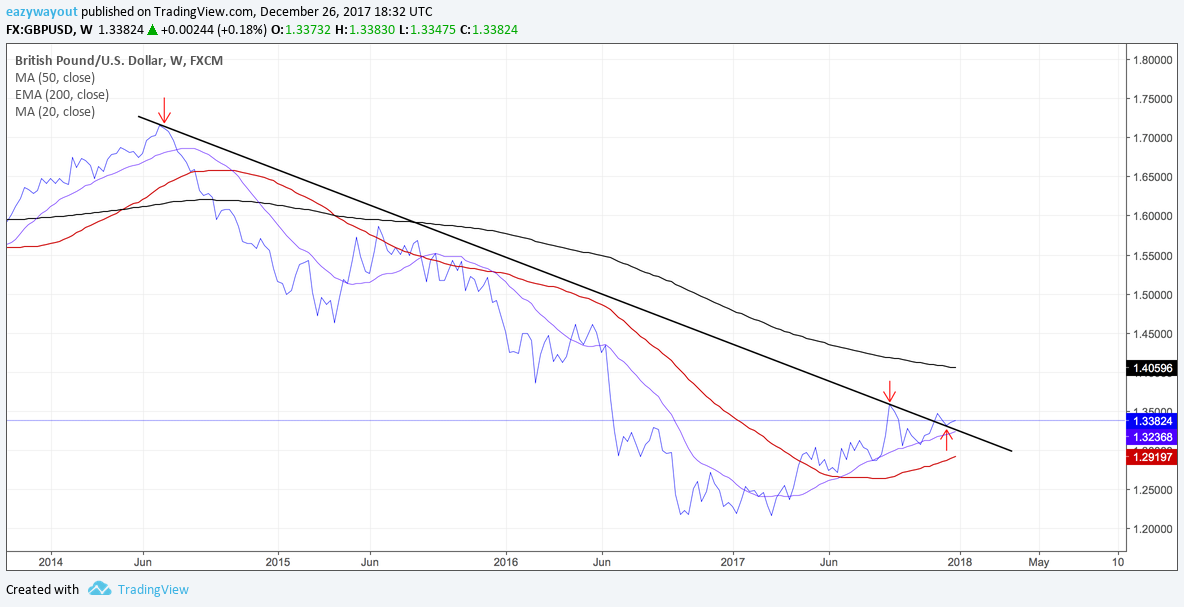
Task: Click the 1.50000 price axis label
Action: pos(1151,295)
